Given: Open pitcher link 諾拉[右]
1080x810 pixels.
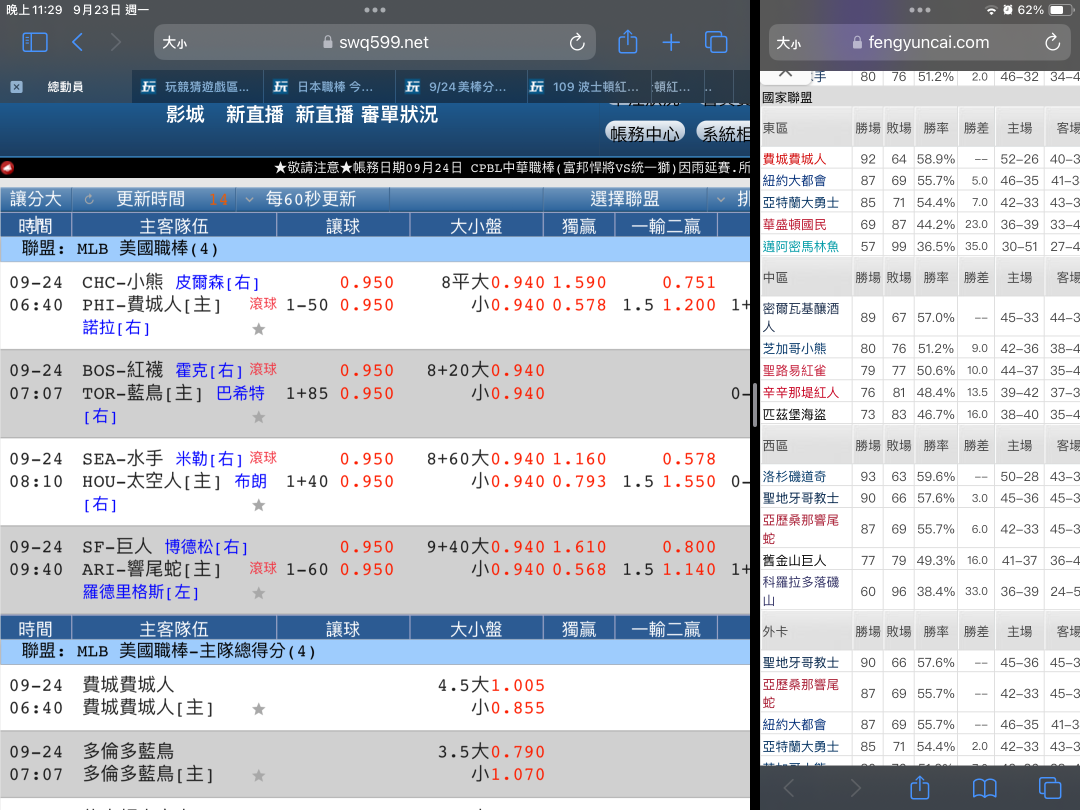Looking at the screenshot, I should click(116, 327).
